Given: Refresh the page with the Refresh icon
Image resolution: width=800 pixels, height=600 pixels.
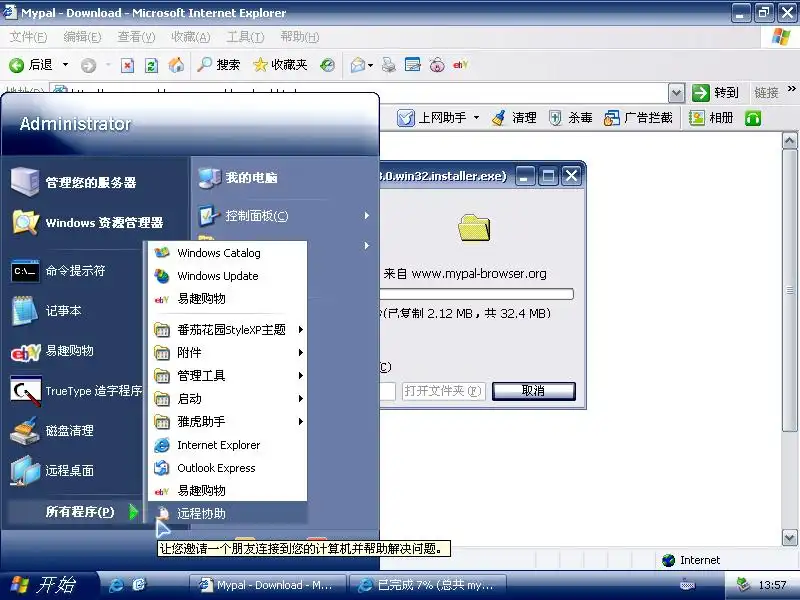Looking at the screenshot, I should 151,65.
